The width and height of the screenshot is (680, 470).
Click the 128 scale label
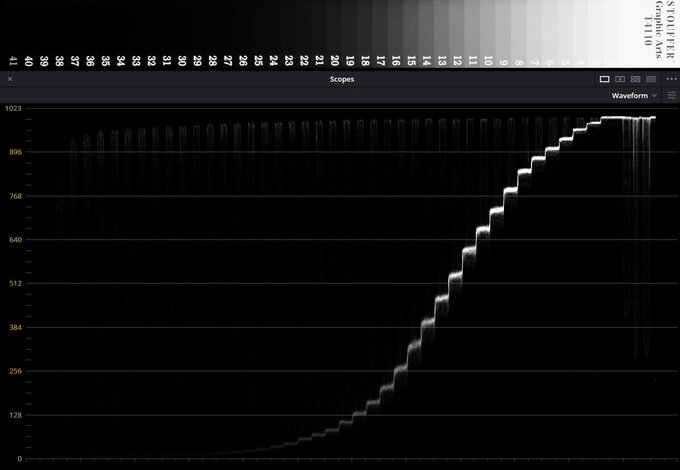pos(15,415)
